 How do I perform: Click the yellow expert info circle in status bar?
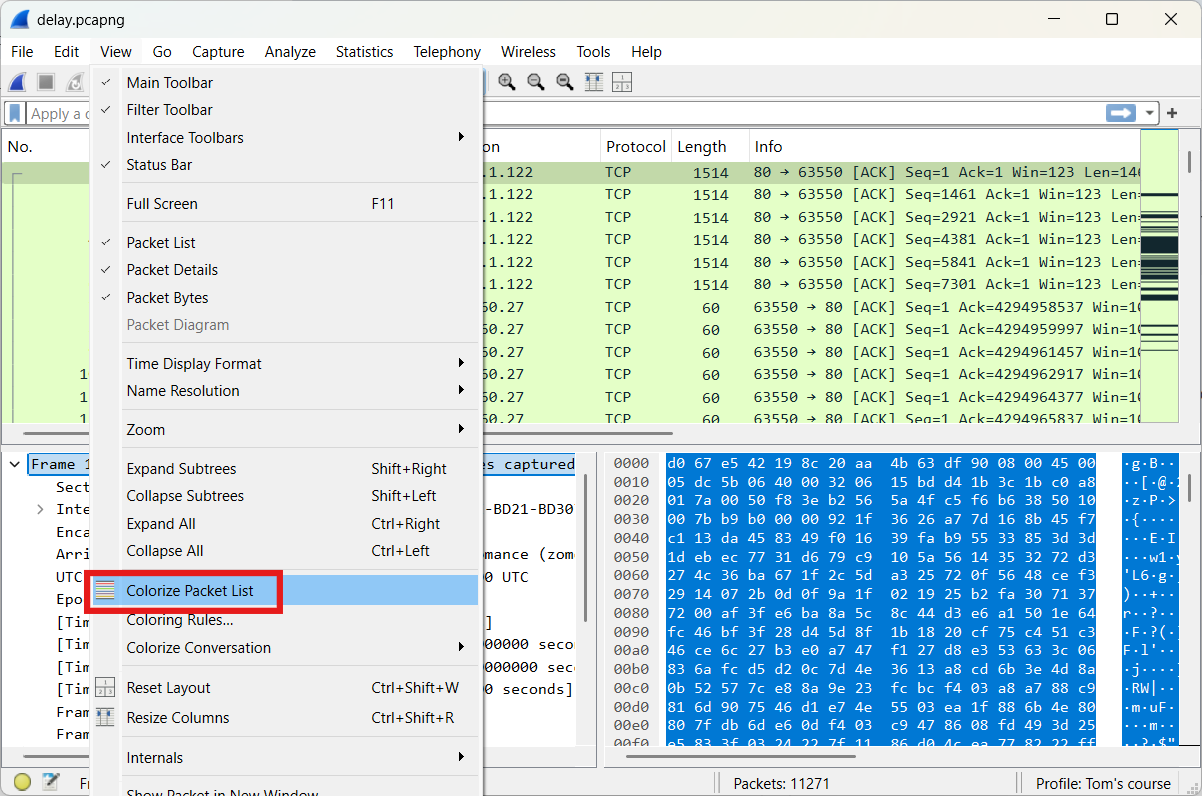point(22,783)
